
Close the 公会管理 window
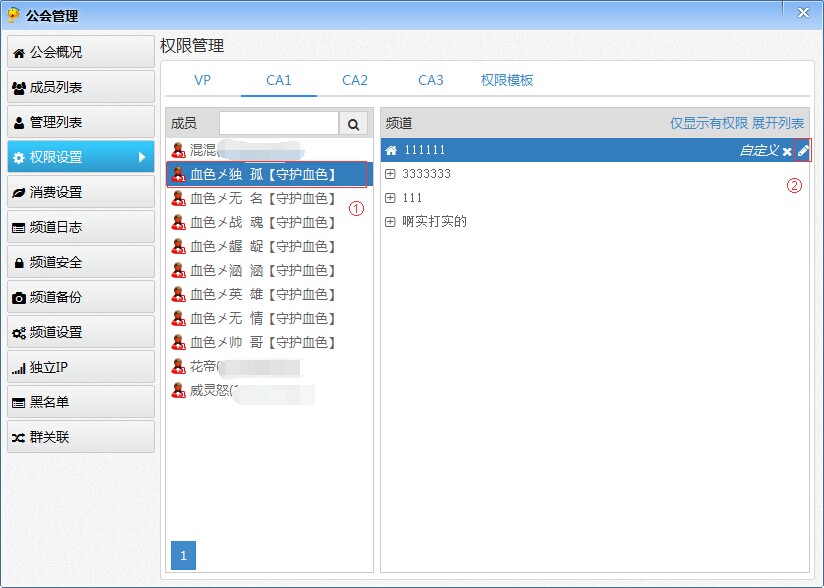[x=803, y=13]
